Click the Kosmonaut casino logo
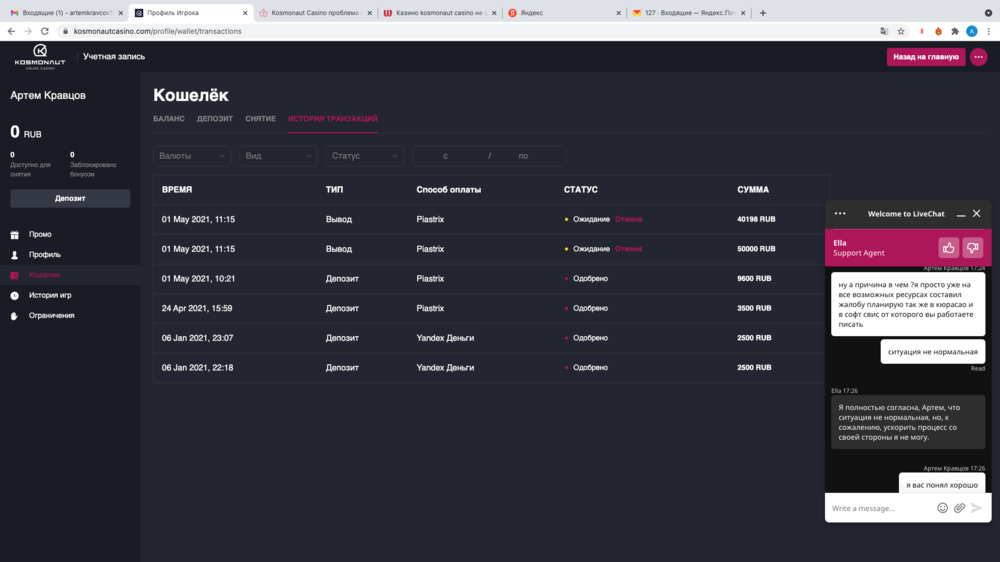Image resolution: width=1000 pixels, height=562 pixels. pyautogui.click(x=40, y=56)
